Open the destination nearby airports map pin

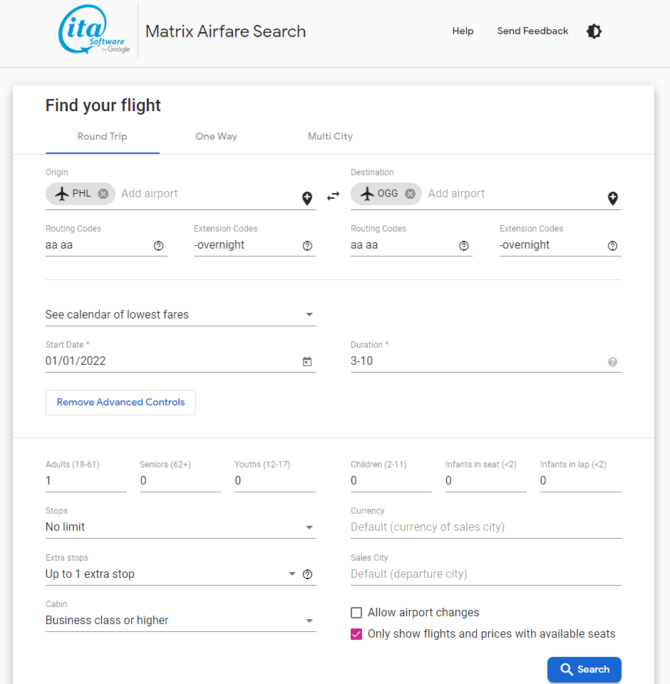tap(612, 198)
